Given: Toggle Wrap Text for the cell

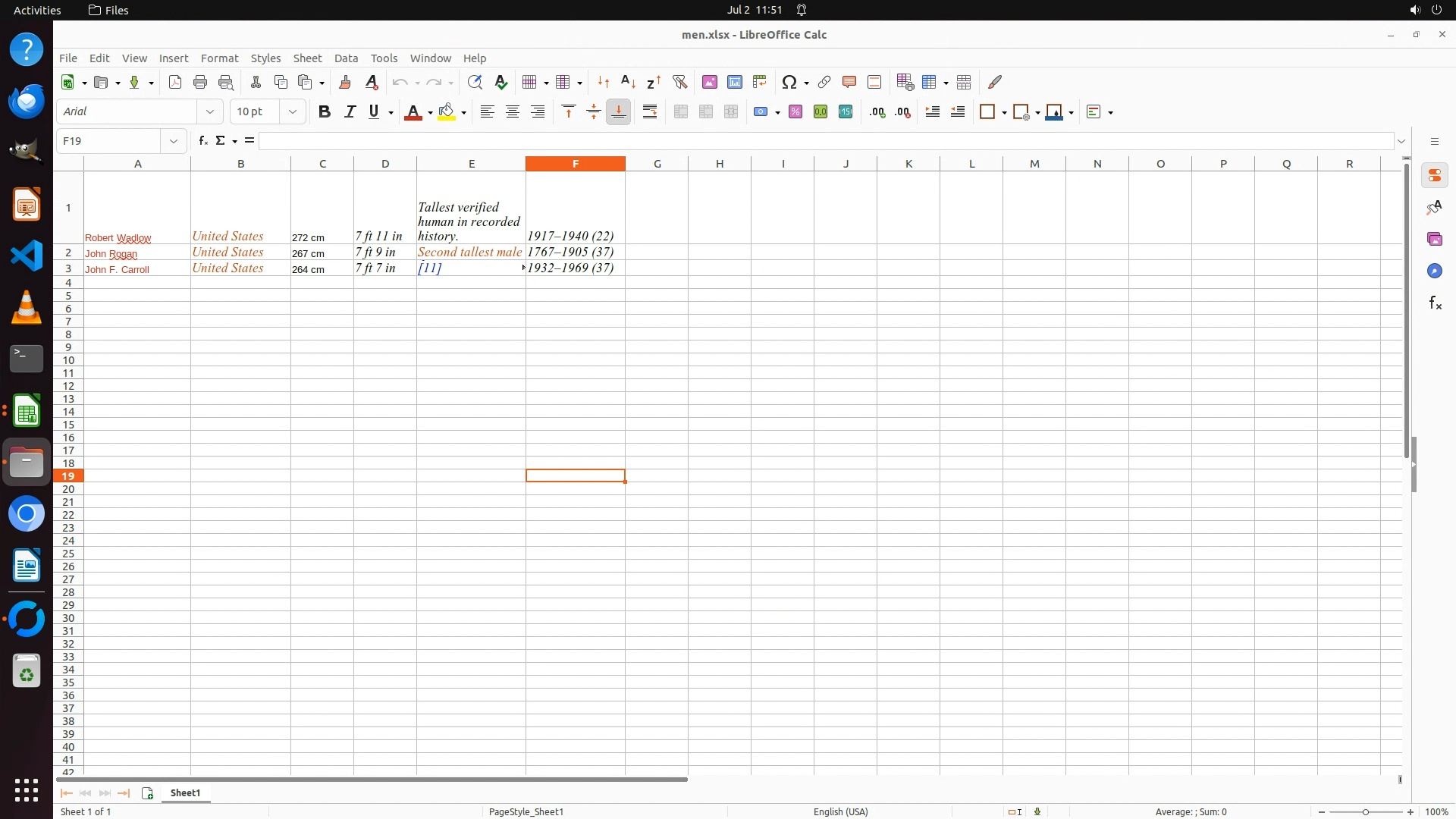Looking at the screenshot, I should tap(650, 111).
